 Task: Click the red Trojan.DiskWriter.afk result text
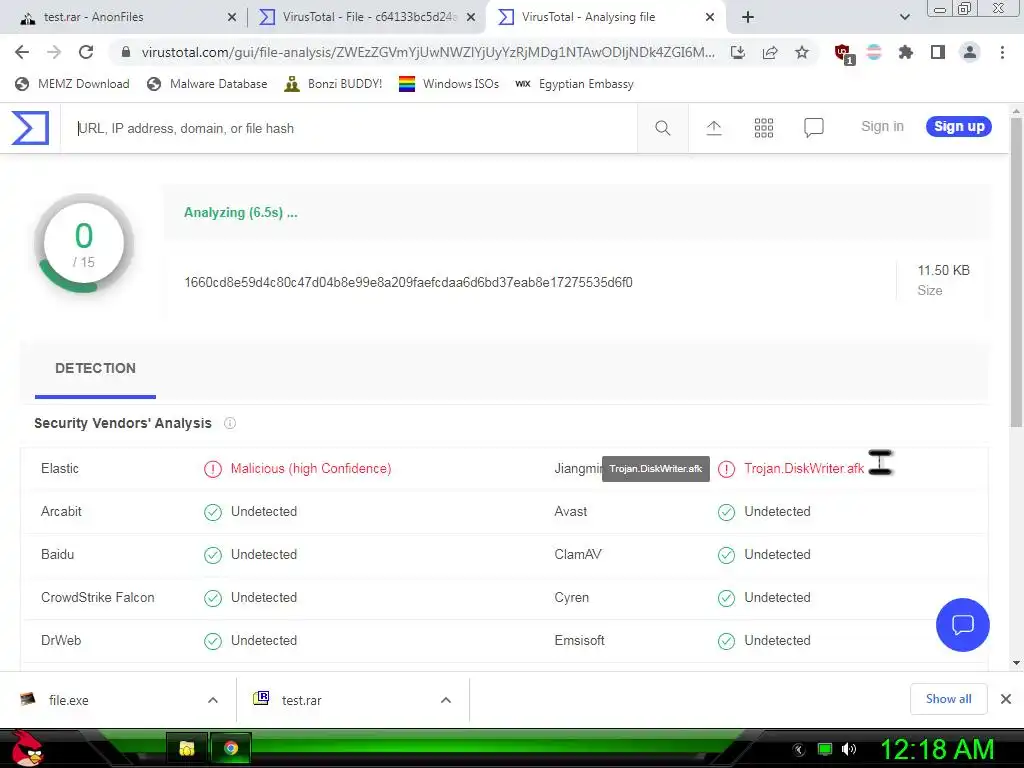click(x=804, y=469)
